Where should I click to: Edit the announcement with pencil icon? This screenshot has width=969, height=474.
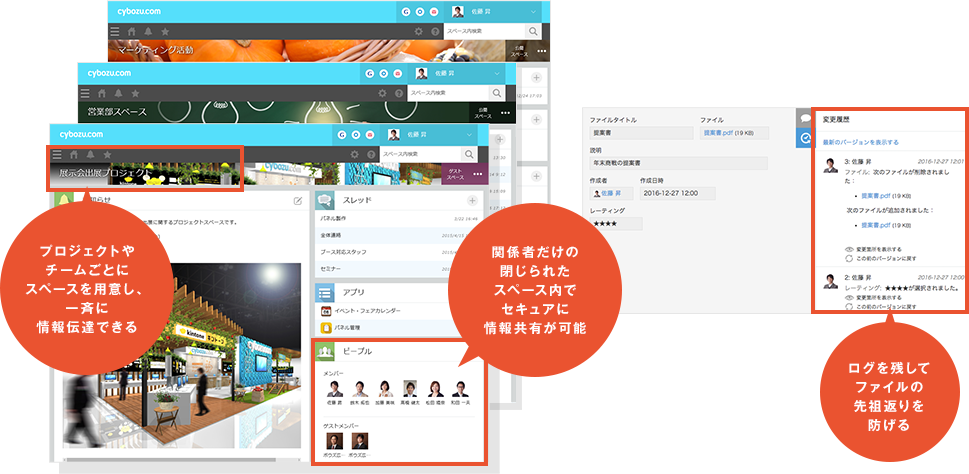click(298, 200)
